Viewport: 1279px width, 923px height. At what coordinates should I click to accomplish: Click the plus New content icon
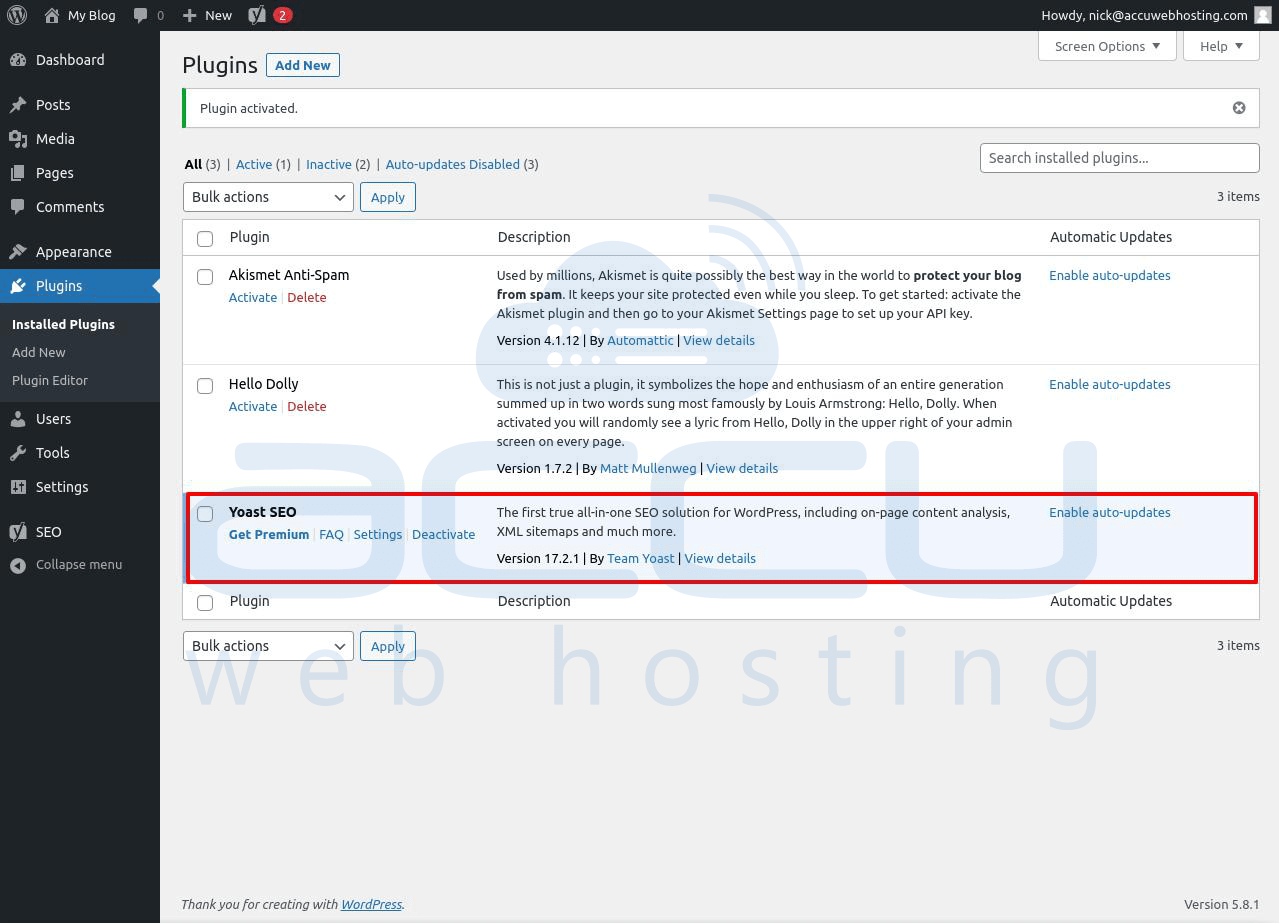(x=190, y=15)
